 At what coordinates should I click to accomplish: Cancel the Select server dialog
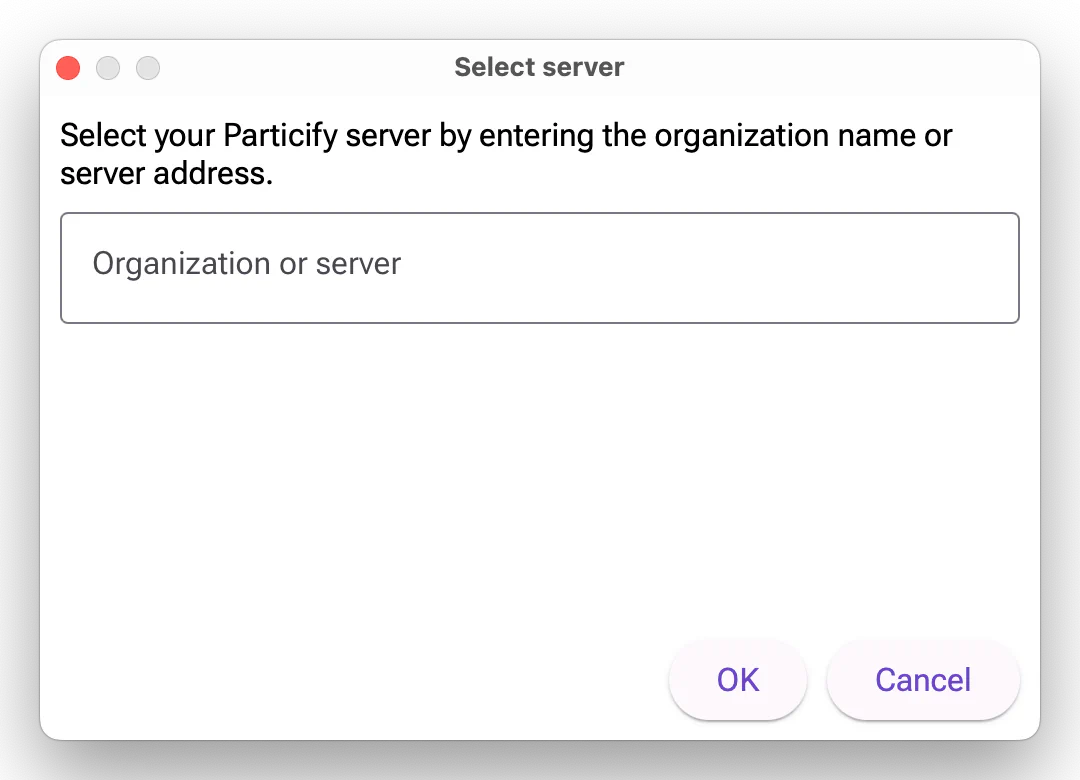click(922, 680)
